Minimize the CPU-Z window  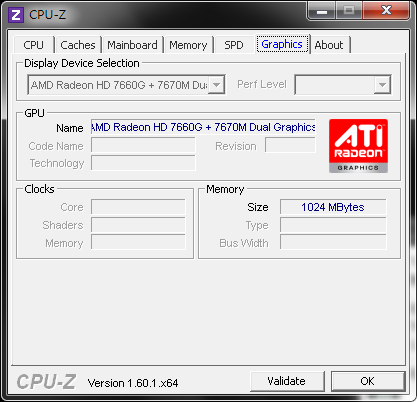tap(322, 11)
